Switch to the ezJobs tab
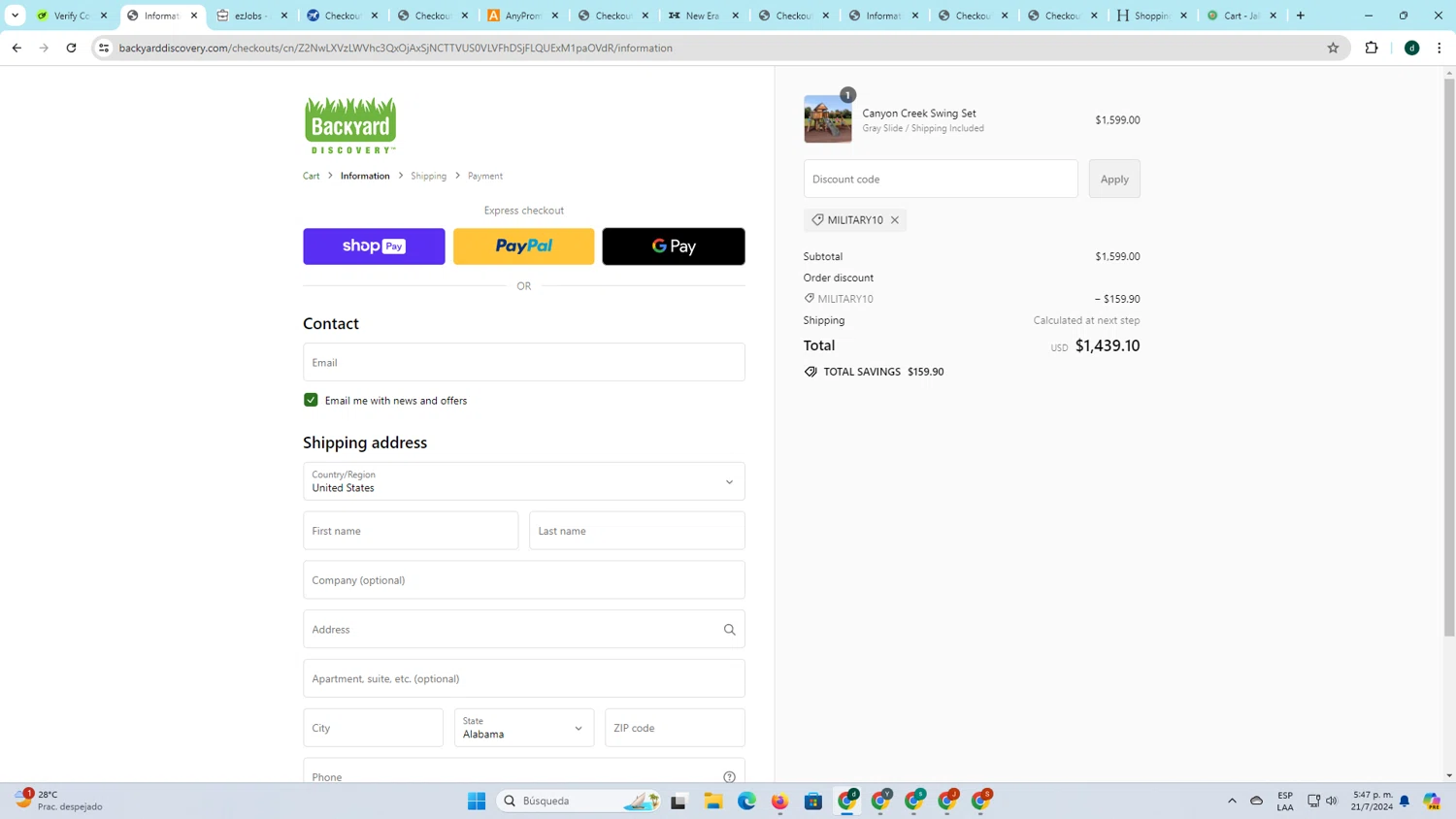This screenshot has height=819, width=1456. (251, 16)
